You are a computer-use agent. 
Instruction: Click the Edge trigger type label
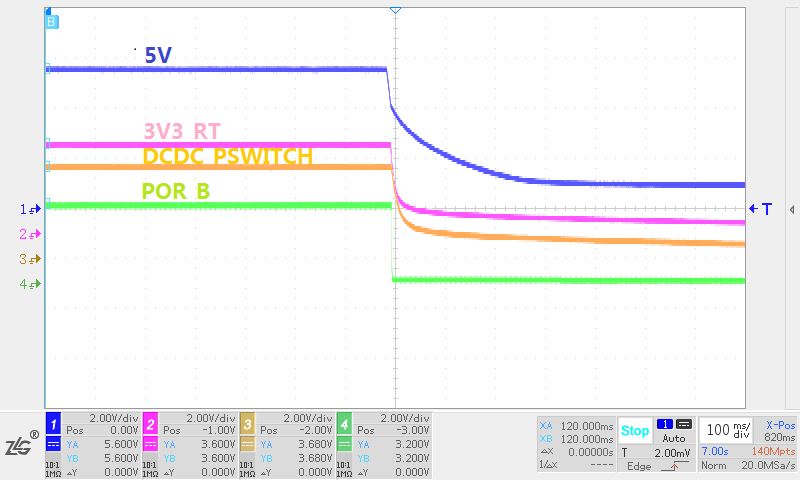click(x=639, y=466)
